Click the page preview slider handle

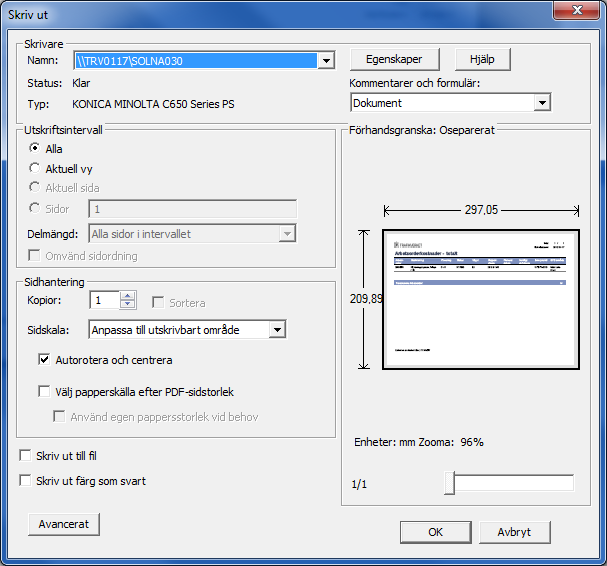pos(449,483)
